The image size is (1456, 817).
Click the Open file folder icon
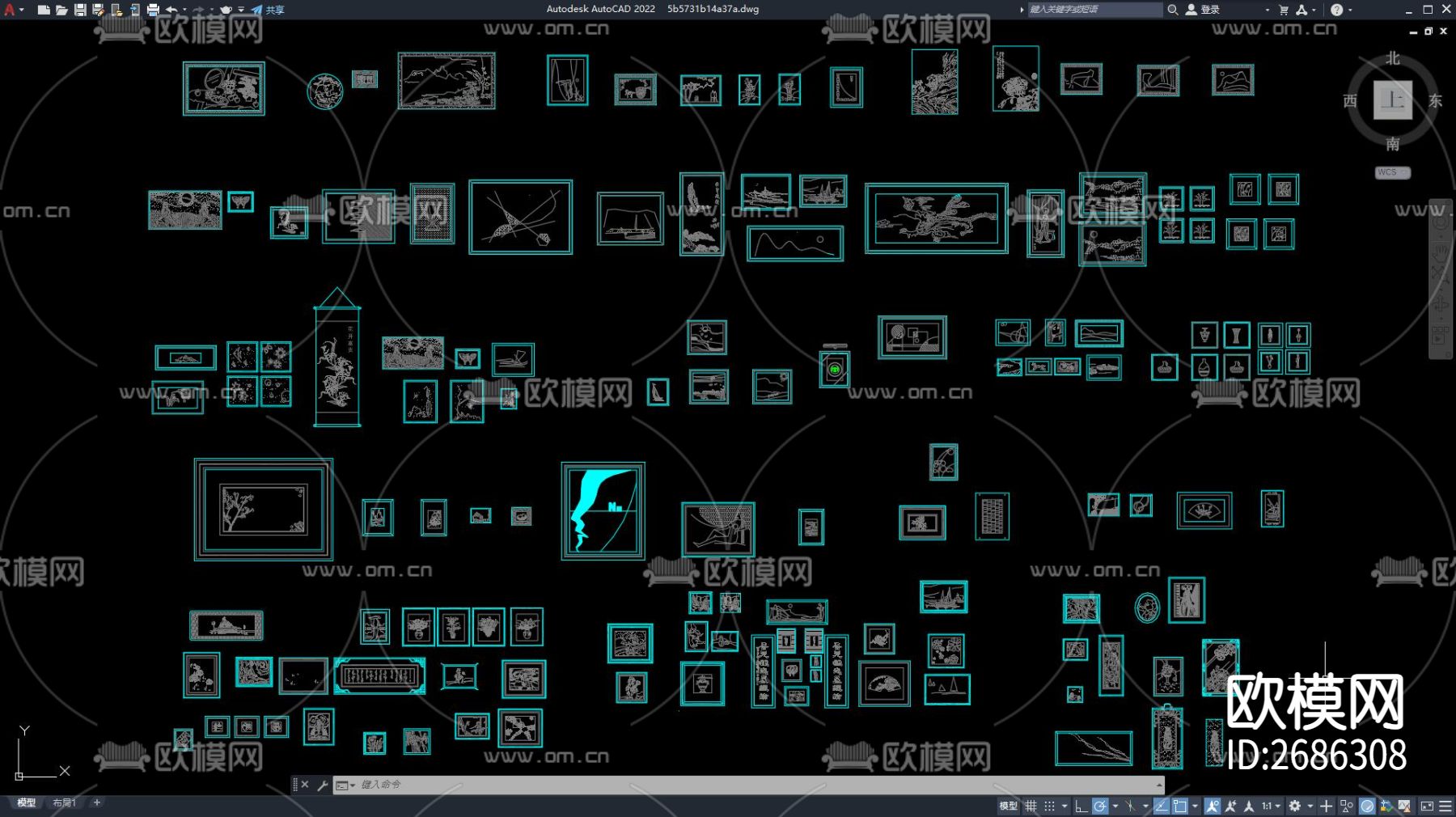coord(61,10)
